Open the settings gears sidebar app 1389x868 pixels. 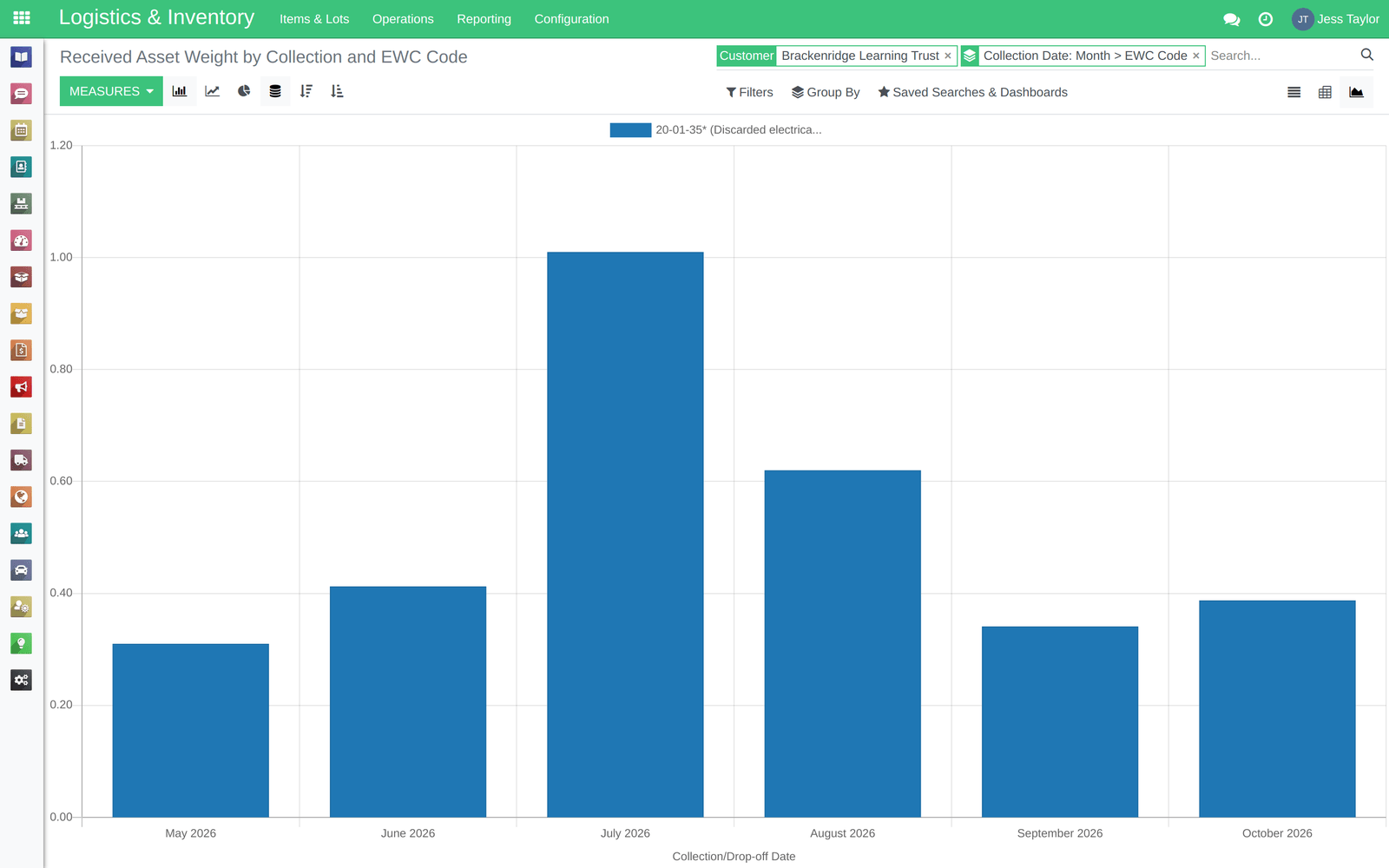pos(22,680)
